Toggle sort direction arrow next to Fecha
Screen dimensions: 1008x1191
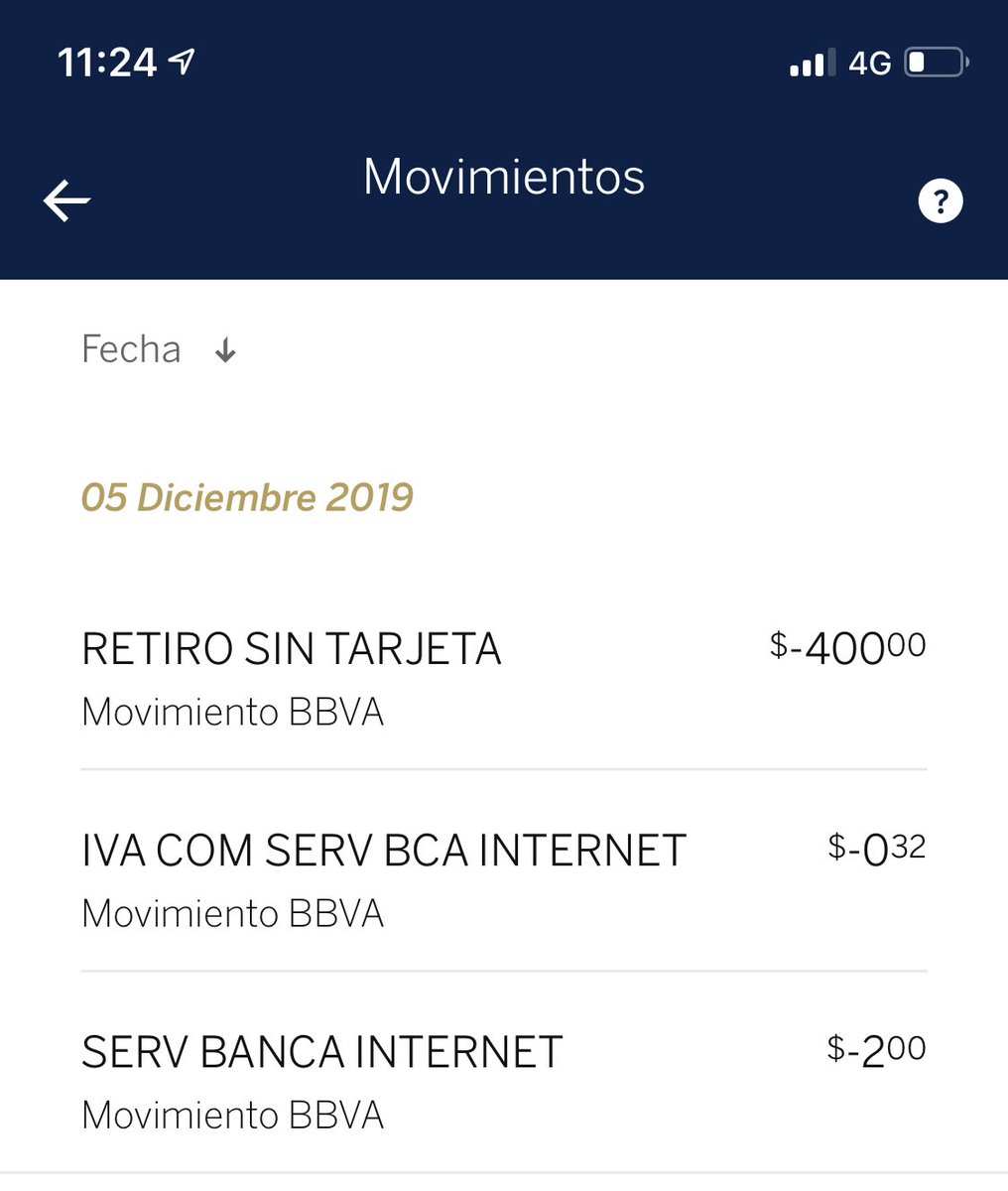point(226,350)
